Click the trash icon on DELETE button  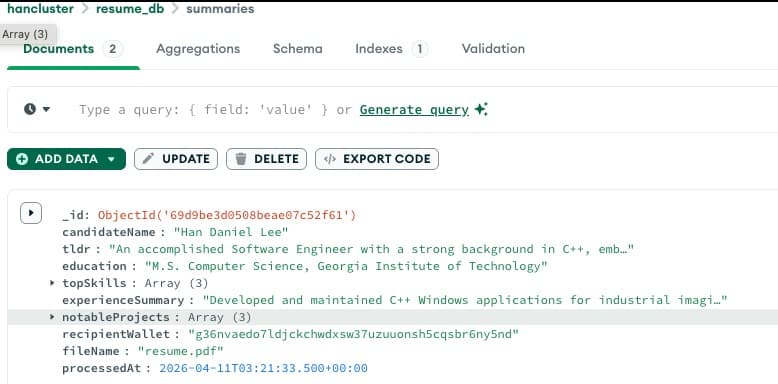coord(241,159)
